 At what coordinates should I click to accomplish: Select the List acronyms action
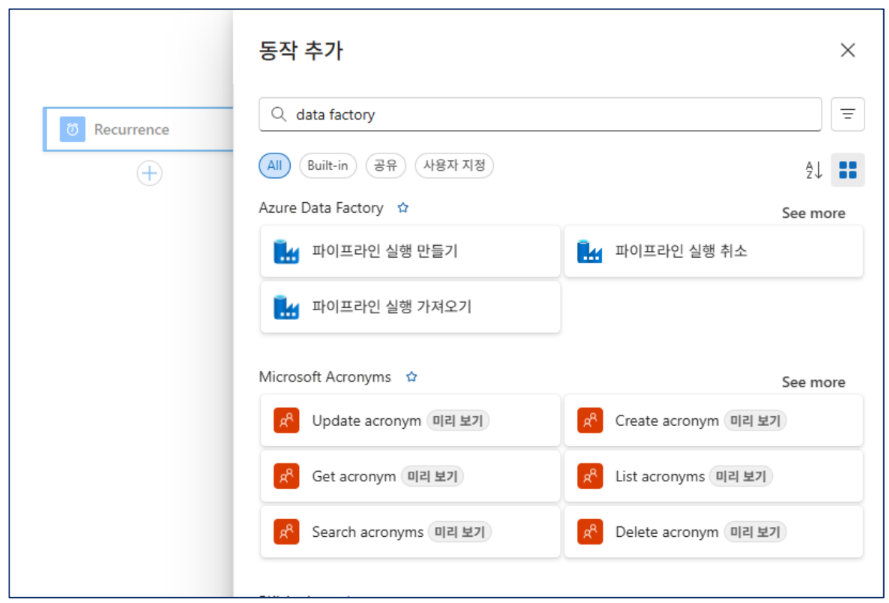[x=714, y=476]
